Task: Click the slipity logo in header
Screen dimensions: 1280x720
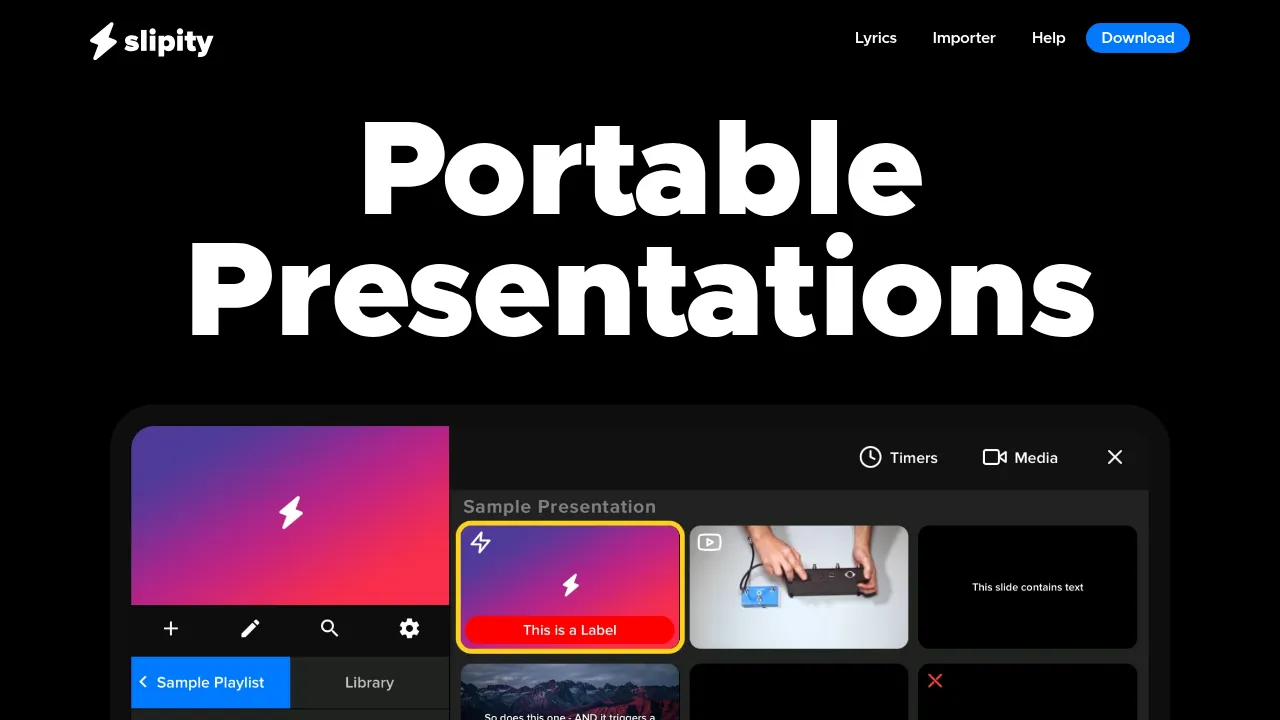Action: [151, 41]
